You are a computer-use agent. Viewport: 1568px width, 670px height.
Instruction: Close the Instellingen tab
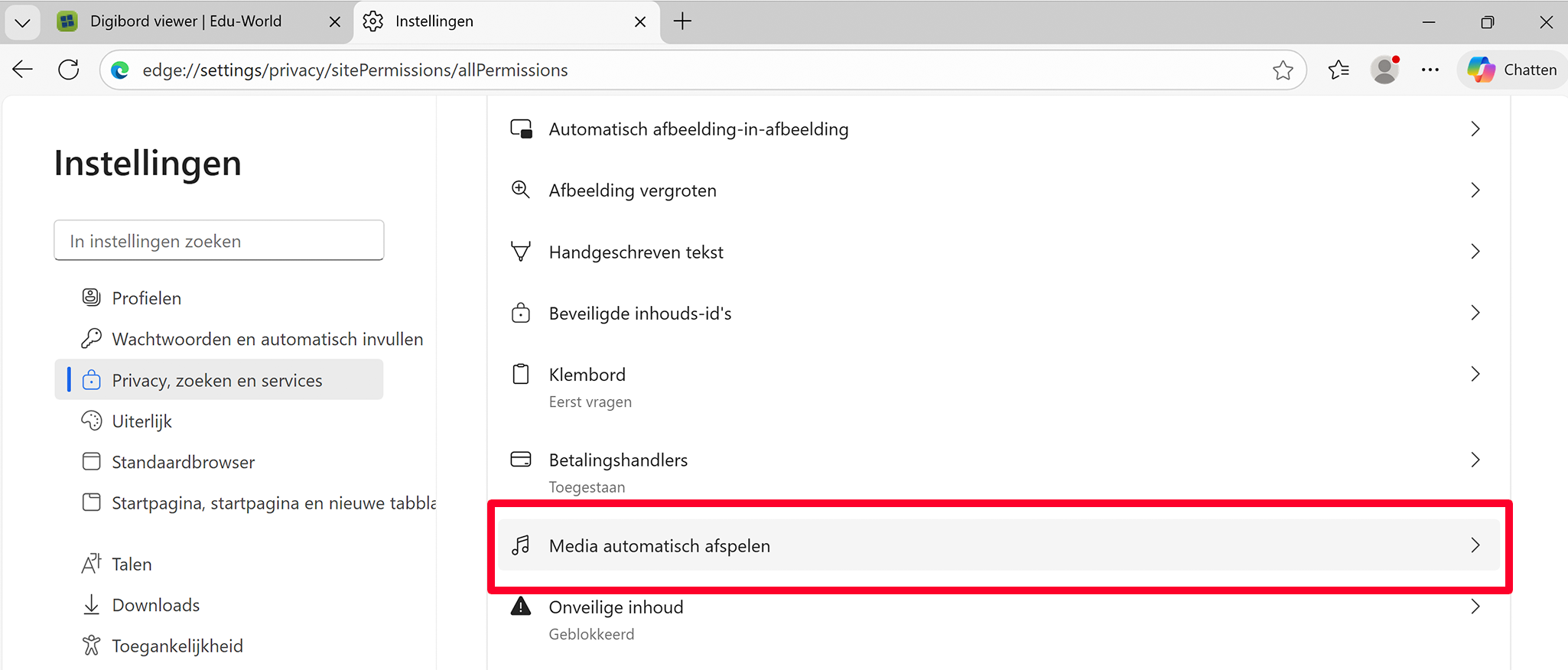[640, 22]
